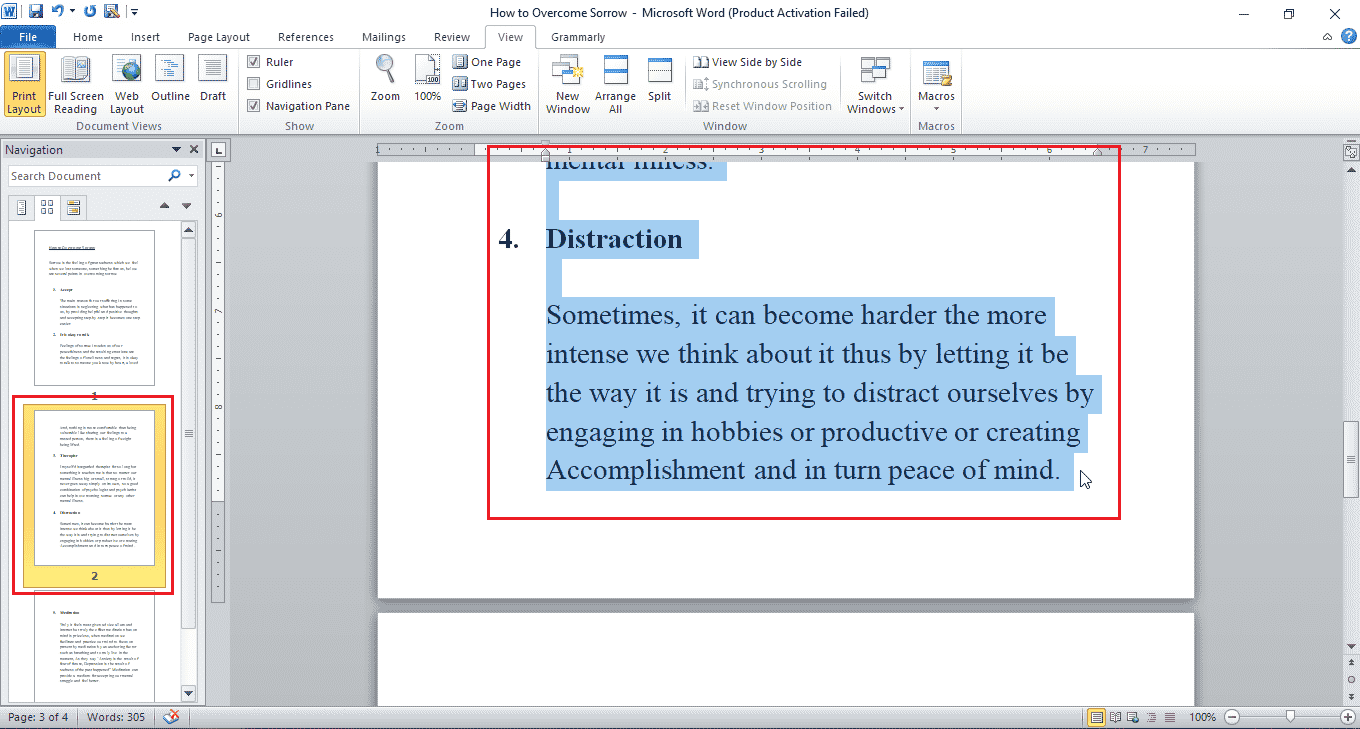Split the document window
The height and width of the screenshot is (729, 1360).
coord(659,80)
